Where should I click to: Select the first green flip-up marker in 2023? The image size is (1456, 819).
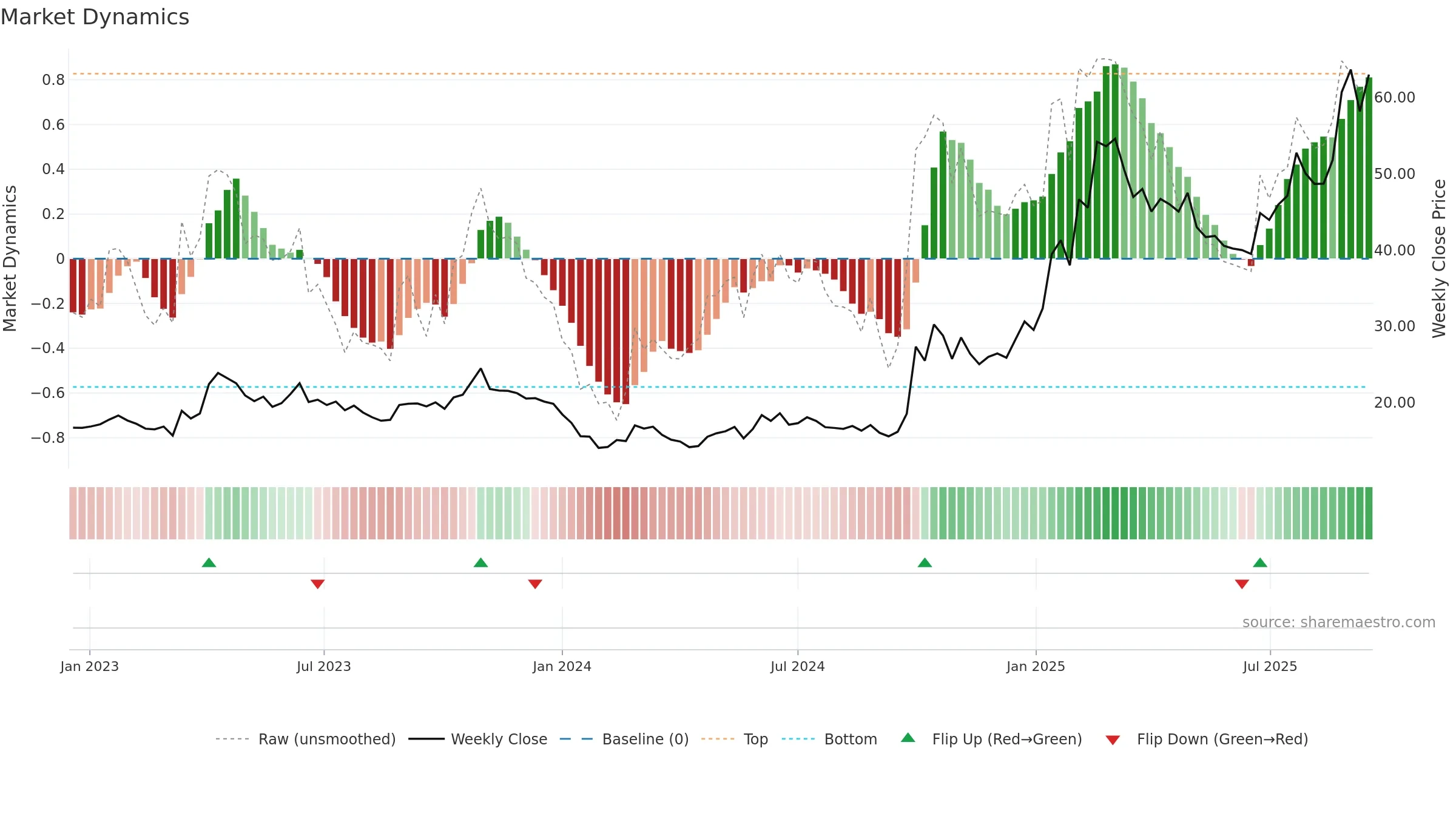coord(209,562)
